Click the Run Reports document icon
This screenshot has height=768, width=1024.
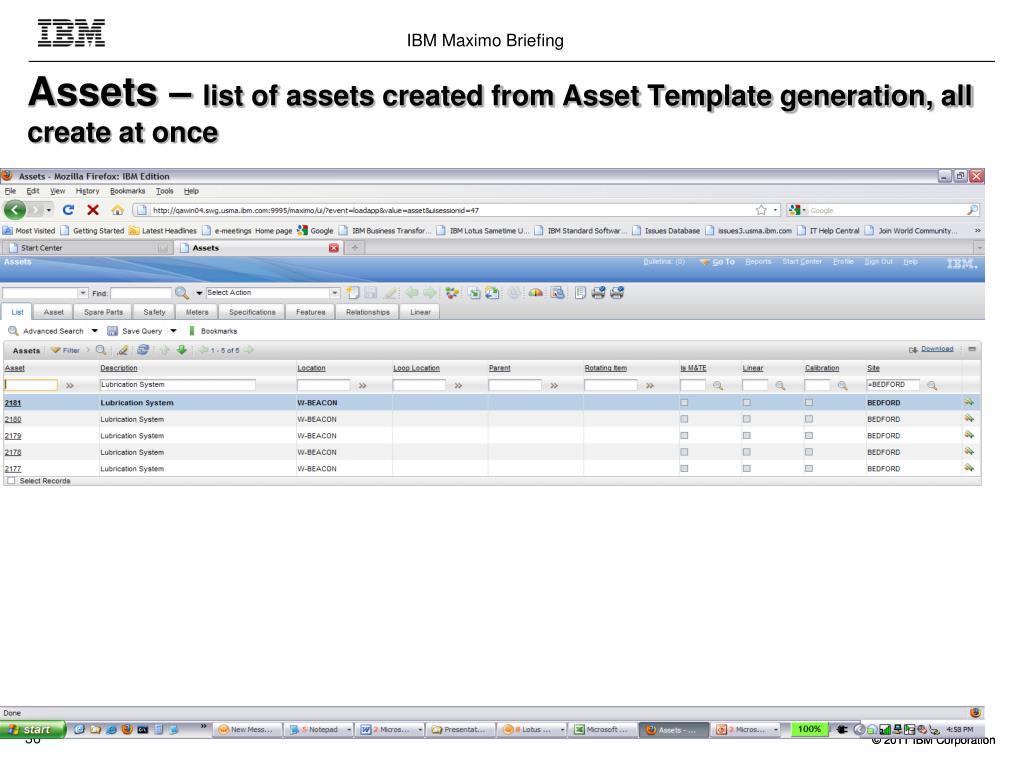[x=579, y=293]
